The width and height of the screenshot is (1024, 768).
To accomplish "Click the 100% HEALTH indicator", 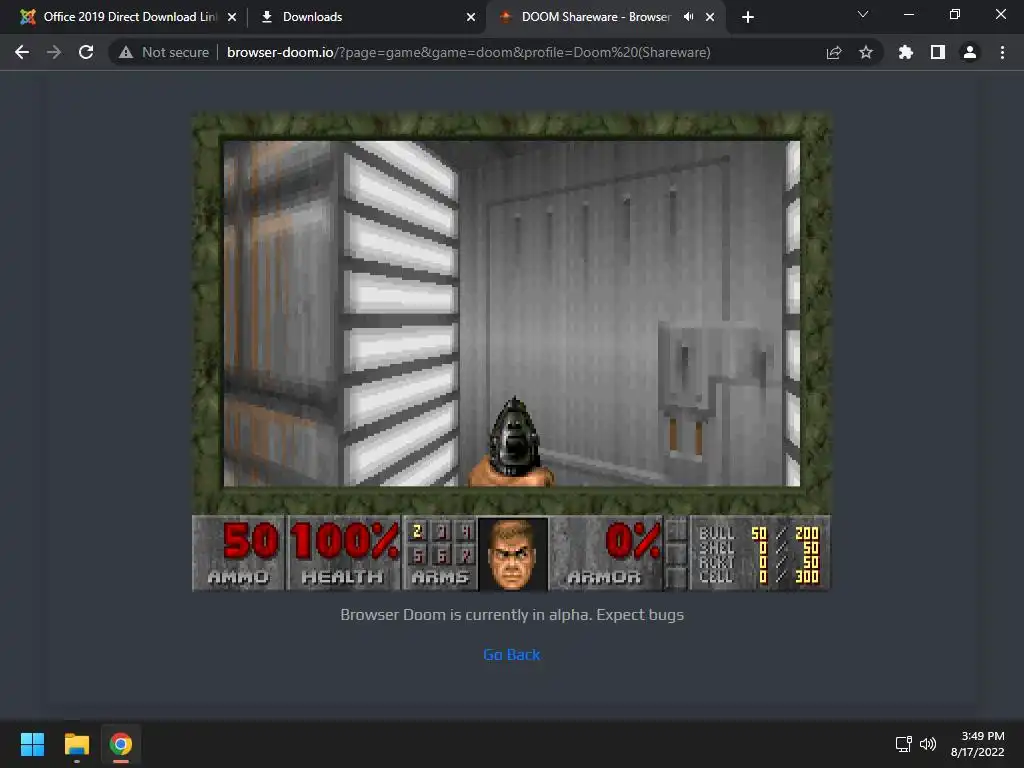I will (x=344, y=552).
